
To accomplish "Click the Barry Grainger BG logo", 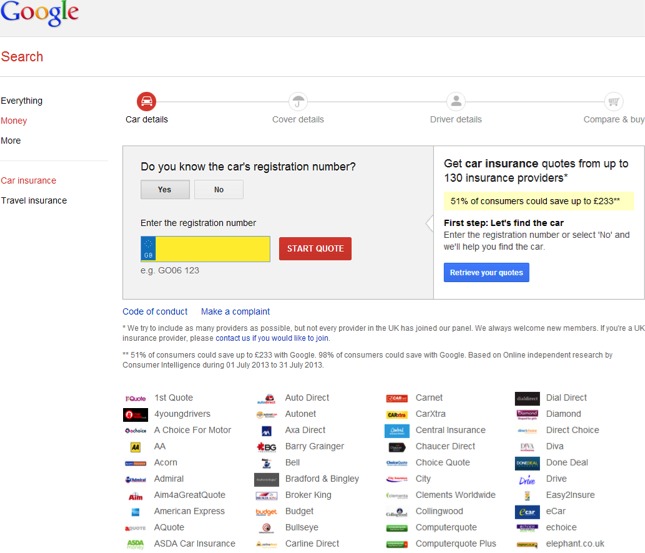I will point(266,447).
